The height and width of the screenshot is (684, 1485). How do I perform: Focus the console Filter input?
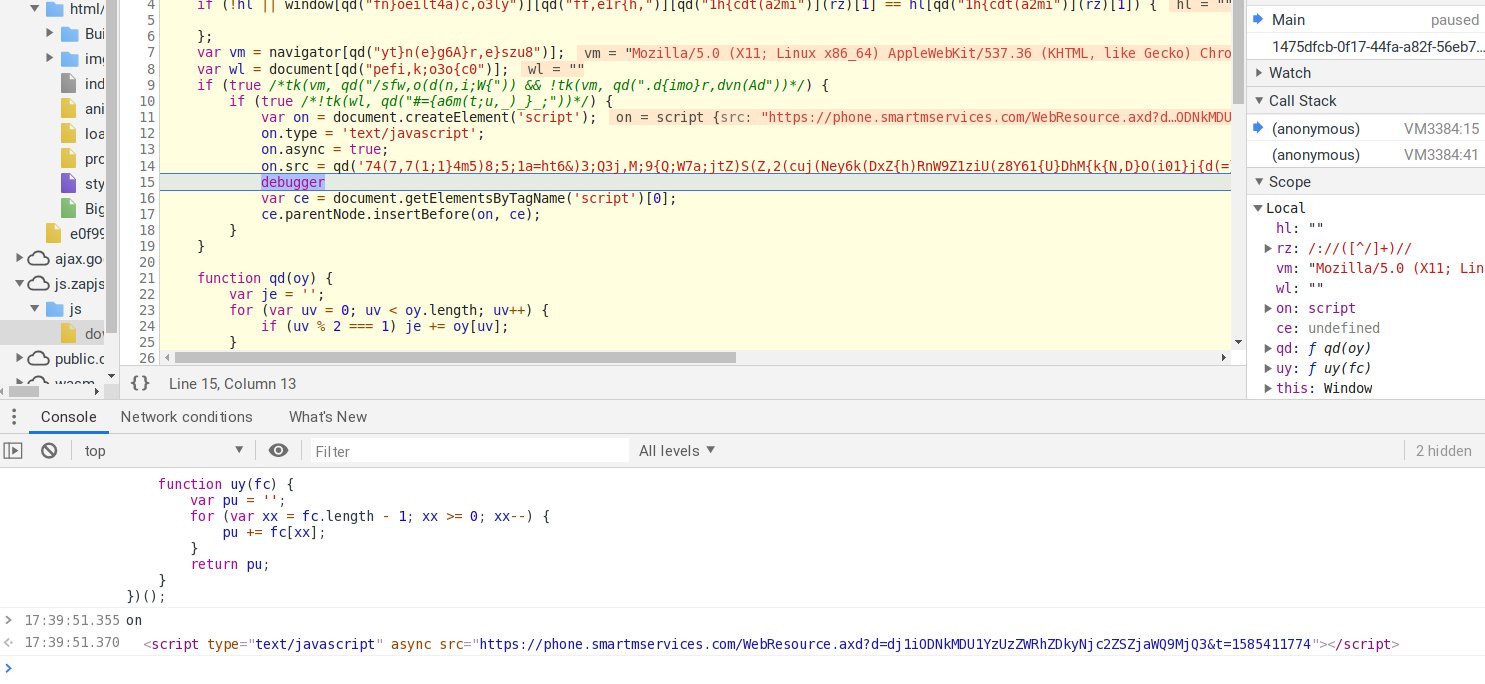[x=469, y=451]
